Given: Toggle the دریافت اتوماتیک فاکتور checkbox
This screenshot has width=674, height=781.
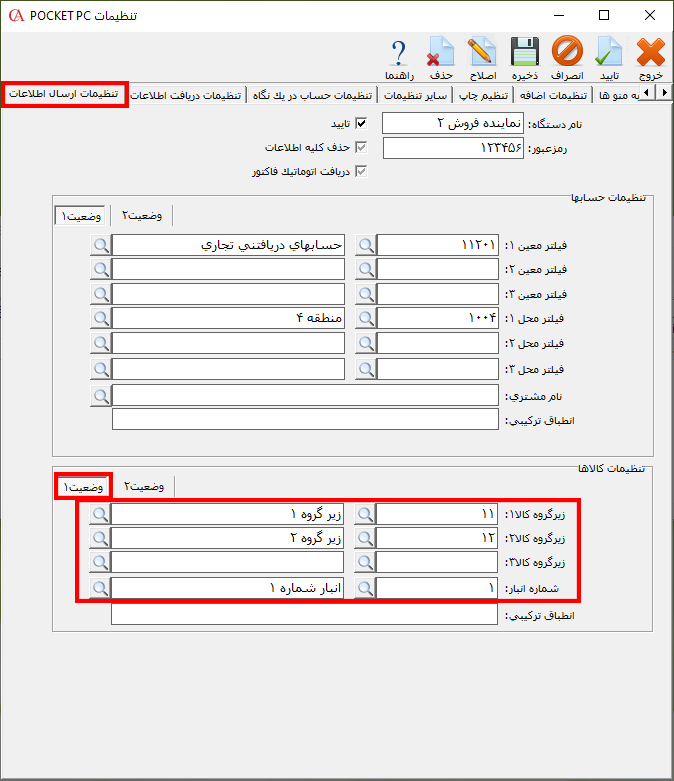Looking at the screenshot, I should coord(362,171).
